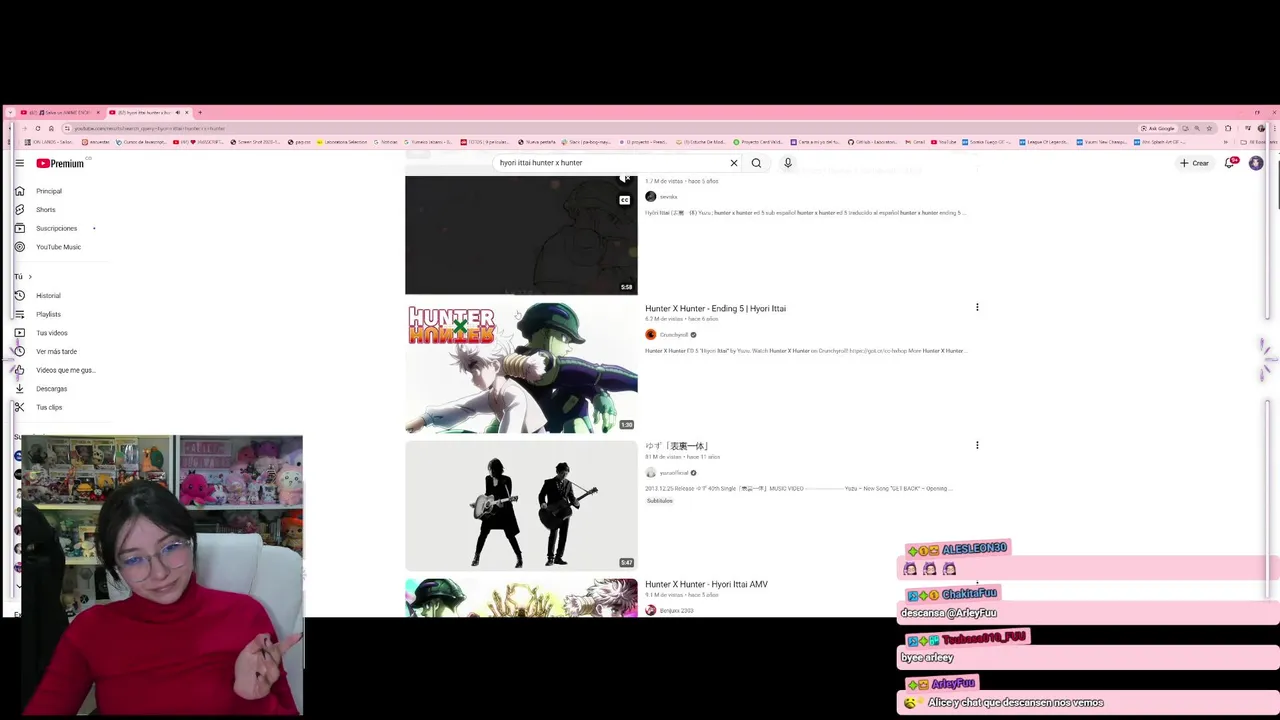Open Historial in sidebar
1280x720 pixels.
[x=48, y=296]
